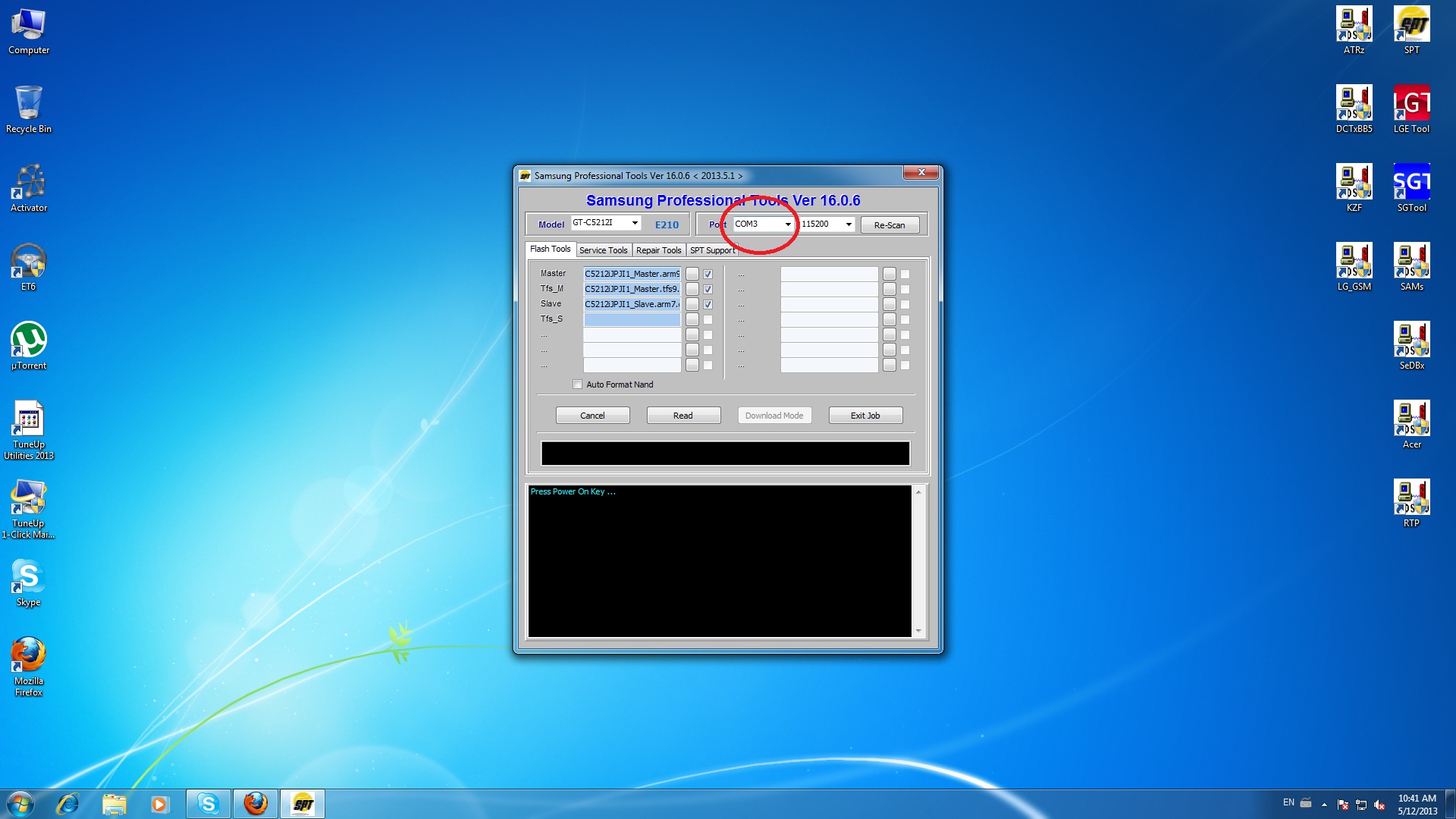
Task: Click the µTorrent desktop icon
Action: 29,347
